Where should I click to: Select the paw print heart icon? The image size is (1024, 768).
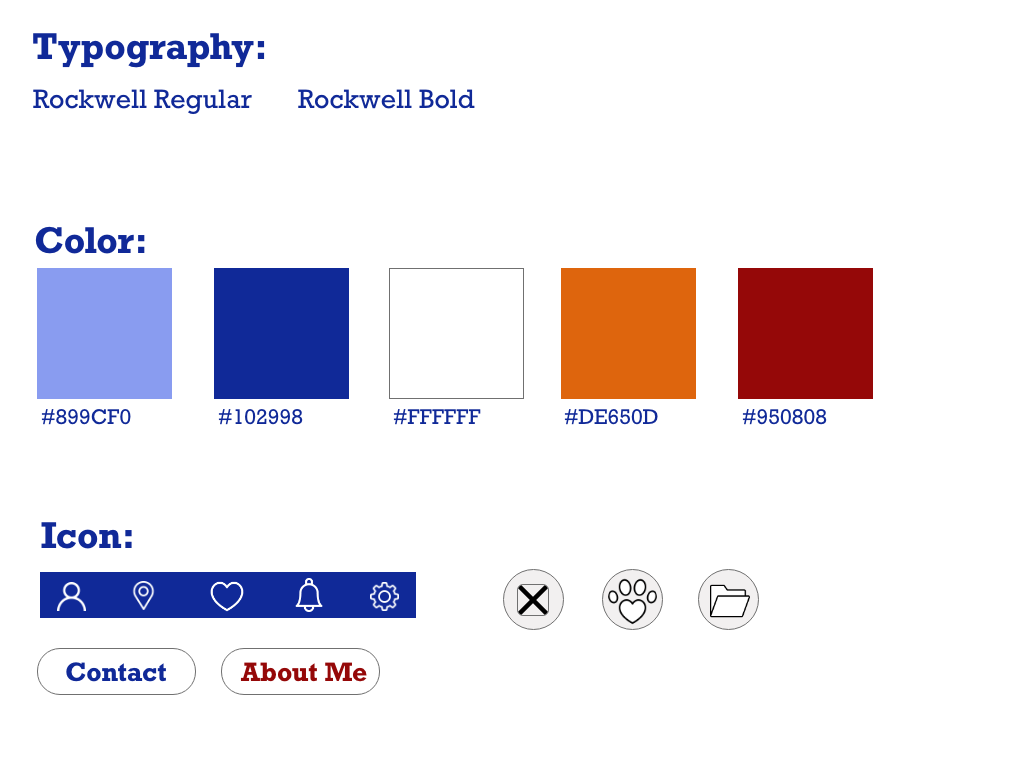632,600
